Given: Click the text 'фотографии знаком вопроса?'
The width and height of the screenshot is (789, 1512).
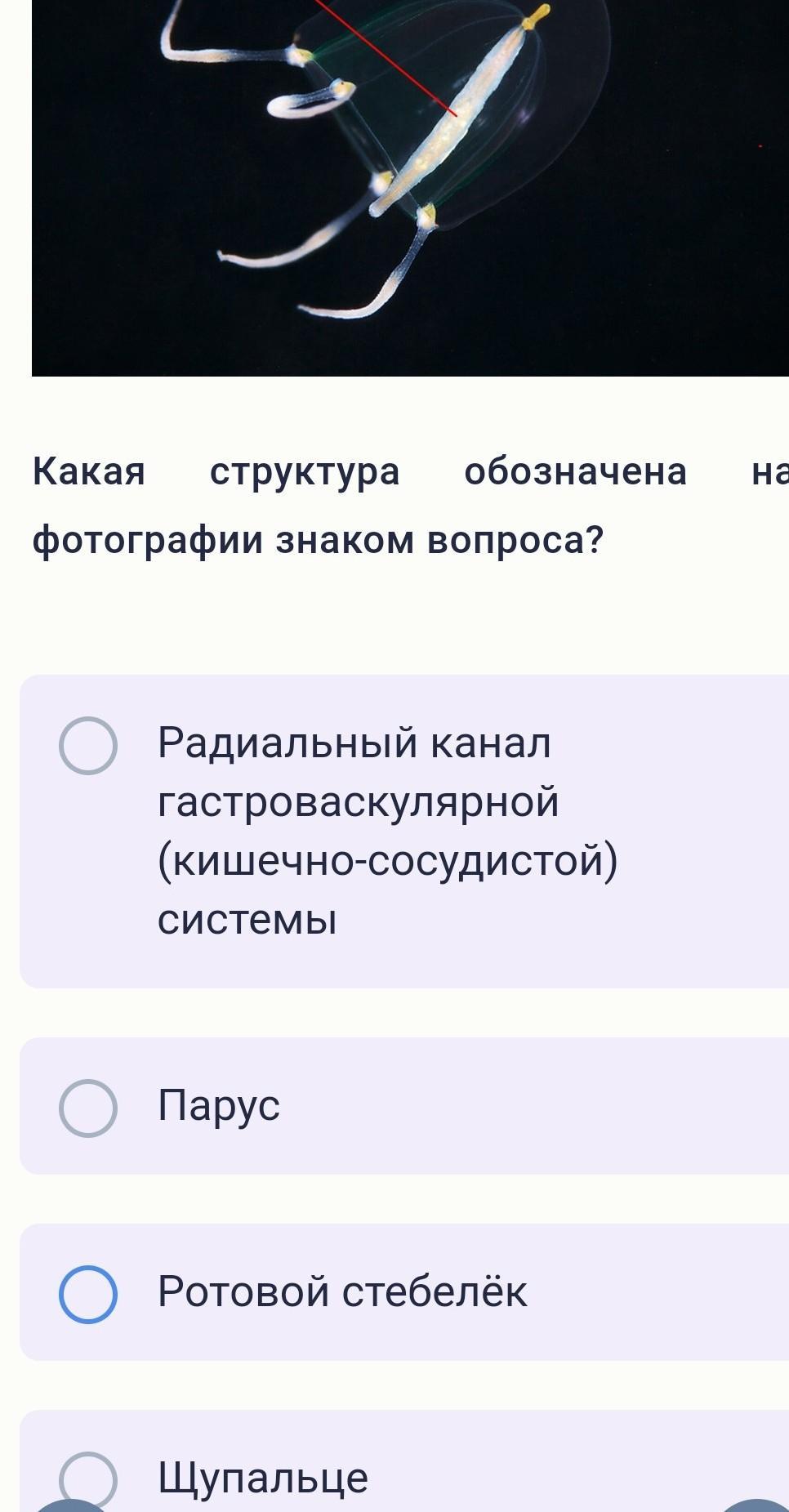Looking at the screenshot, I should pos(318,540).
